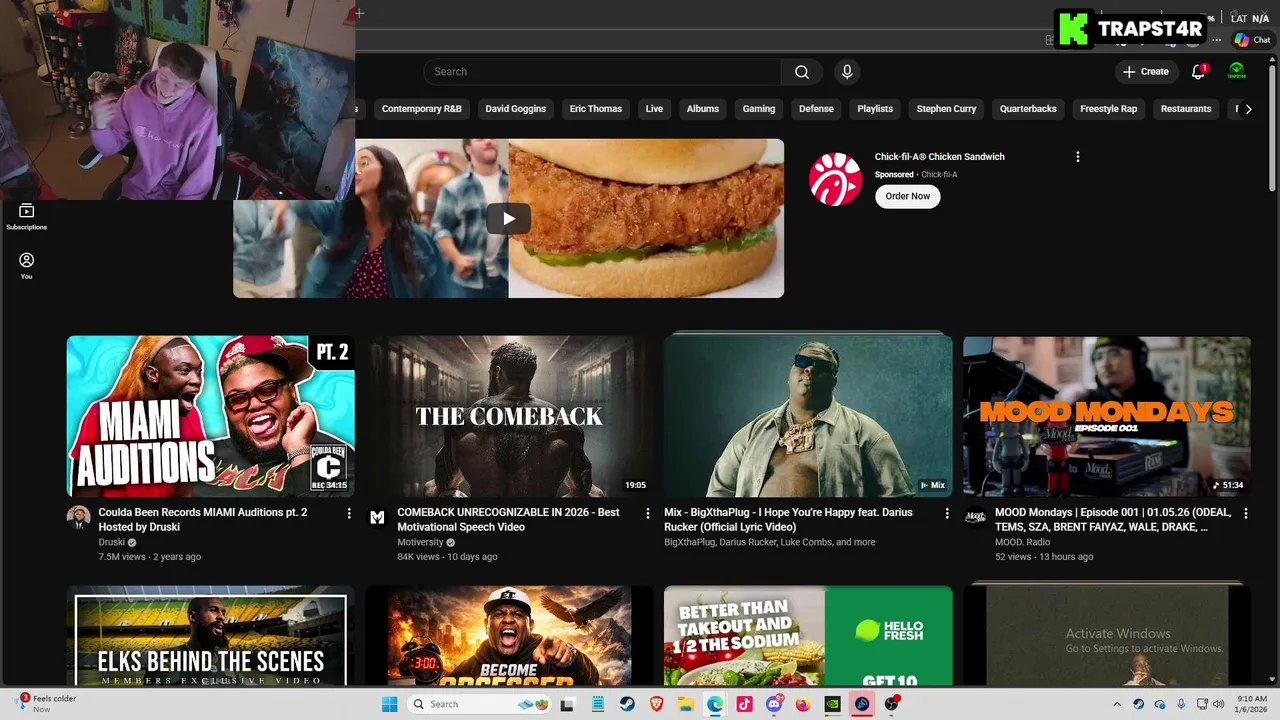Open the YouTube account avatar menu
Viewport: 1280px width, 720px height.
(x=1237, y=72)
